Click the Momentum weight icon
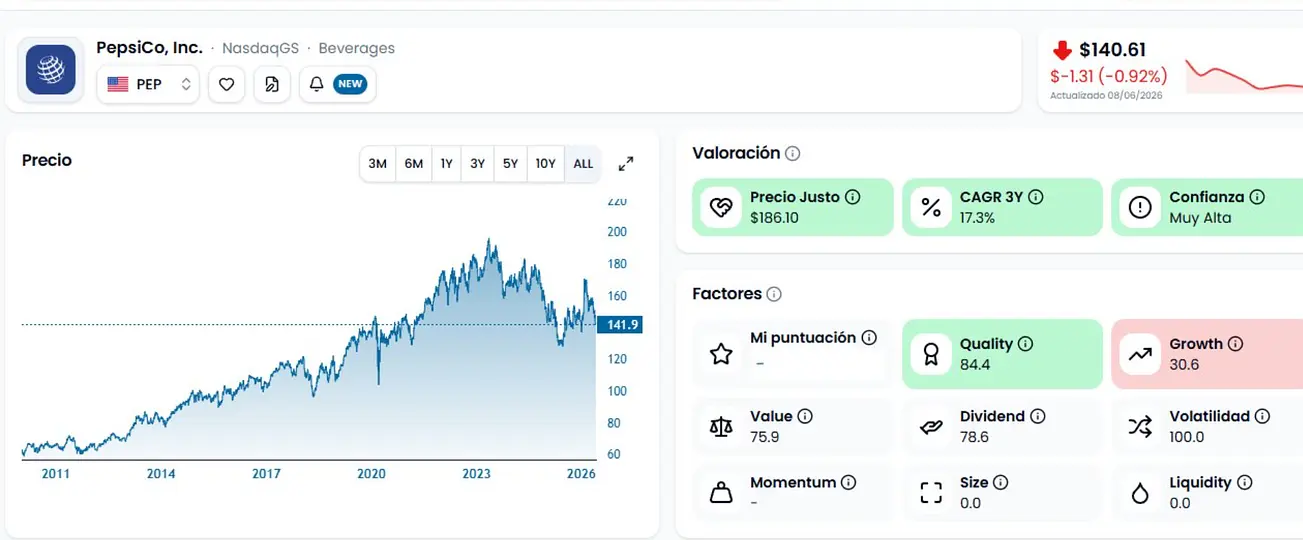1303x540 pixels. 721,493
